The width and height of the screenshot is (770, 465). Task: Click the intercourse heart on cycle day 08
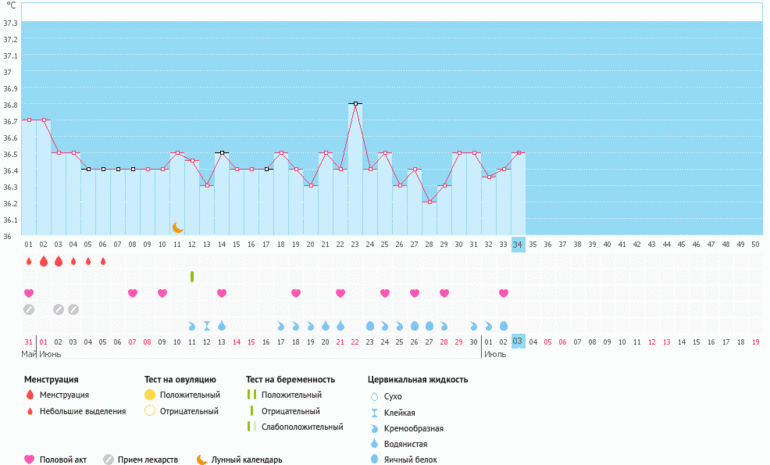pos(133,293)
